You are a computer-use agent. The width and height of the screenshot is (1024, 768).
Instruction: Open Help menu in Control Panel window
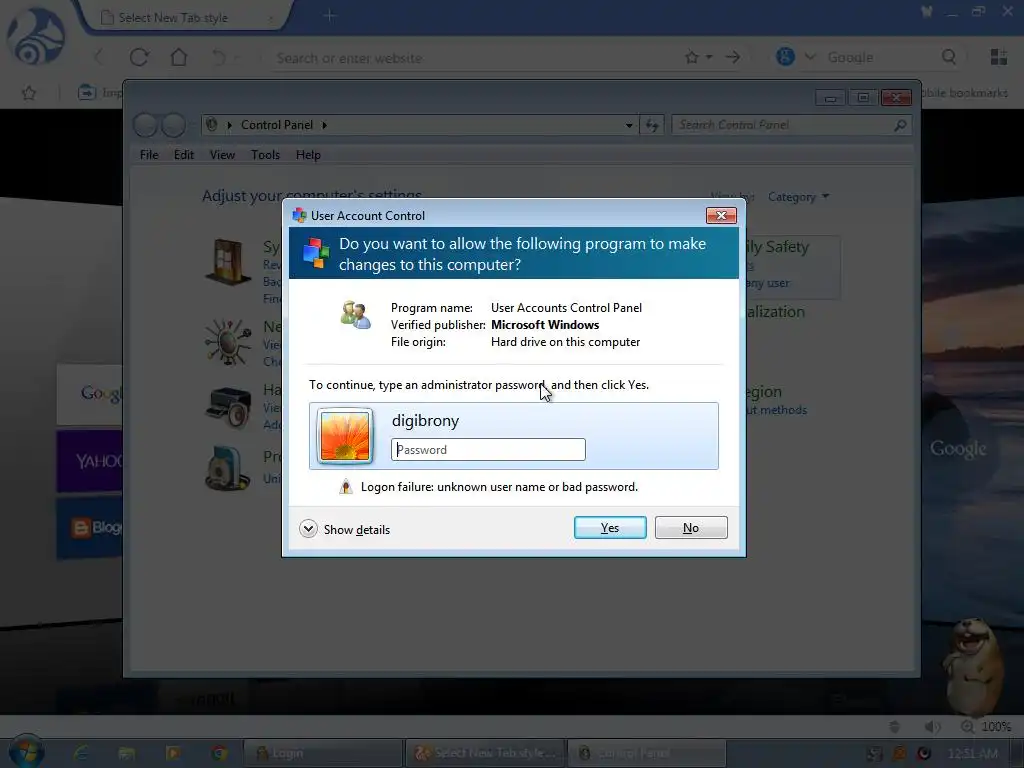pos(308,155)
